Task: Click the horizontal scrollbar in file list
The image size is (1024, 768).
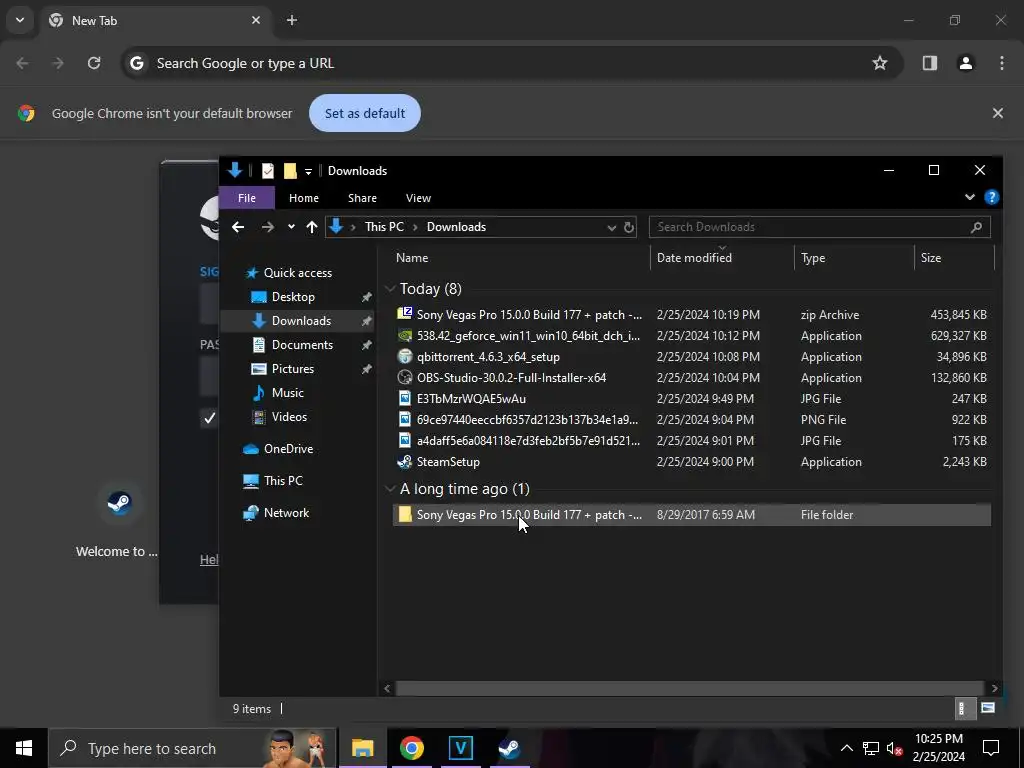Action: point(689,688)
